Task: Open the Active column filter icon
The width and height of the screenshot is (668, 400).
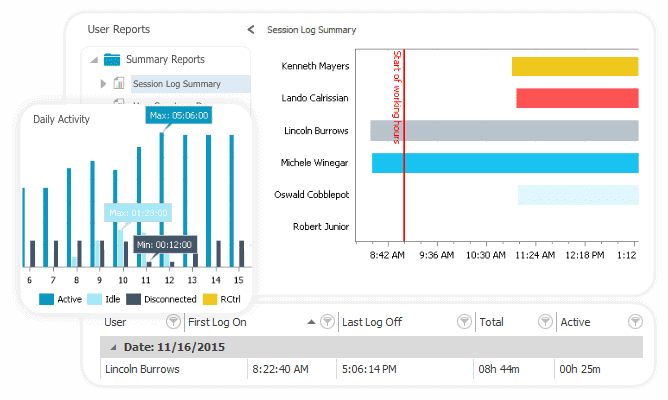Action: (635, 322)
